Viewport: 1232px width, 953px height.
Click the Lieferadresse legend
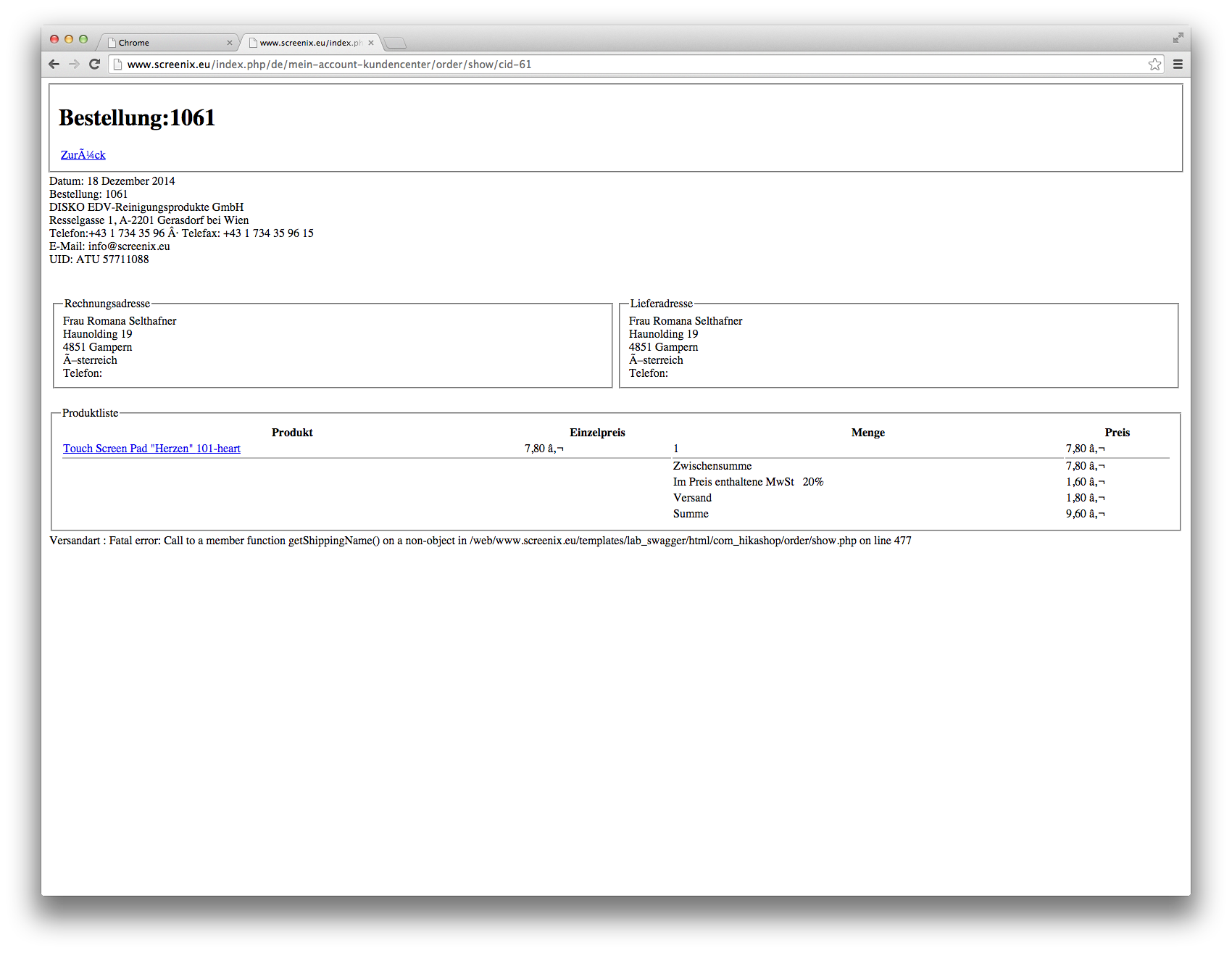point(662,304)
